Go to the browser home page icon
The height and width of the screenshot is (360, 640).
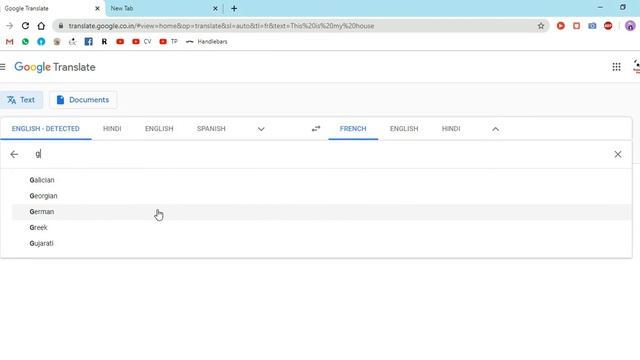(x=41, y=26)
